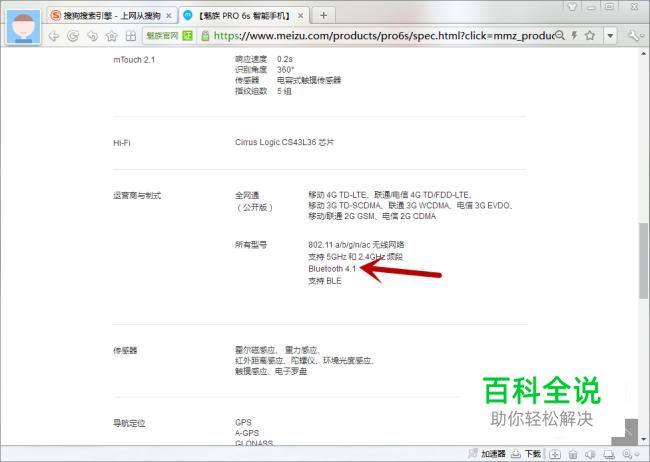Click the '全网通' label
The height and width of the screenshot is (462, 650).
247,195
